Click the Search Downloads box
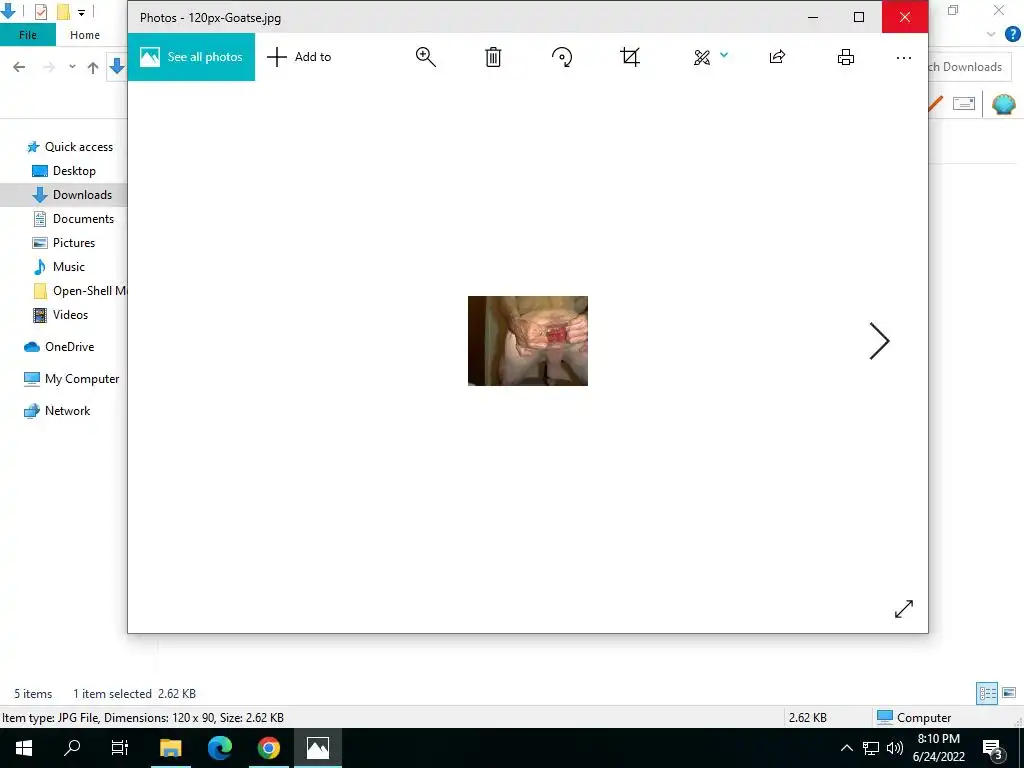 [969, 67]
